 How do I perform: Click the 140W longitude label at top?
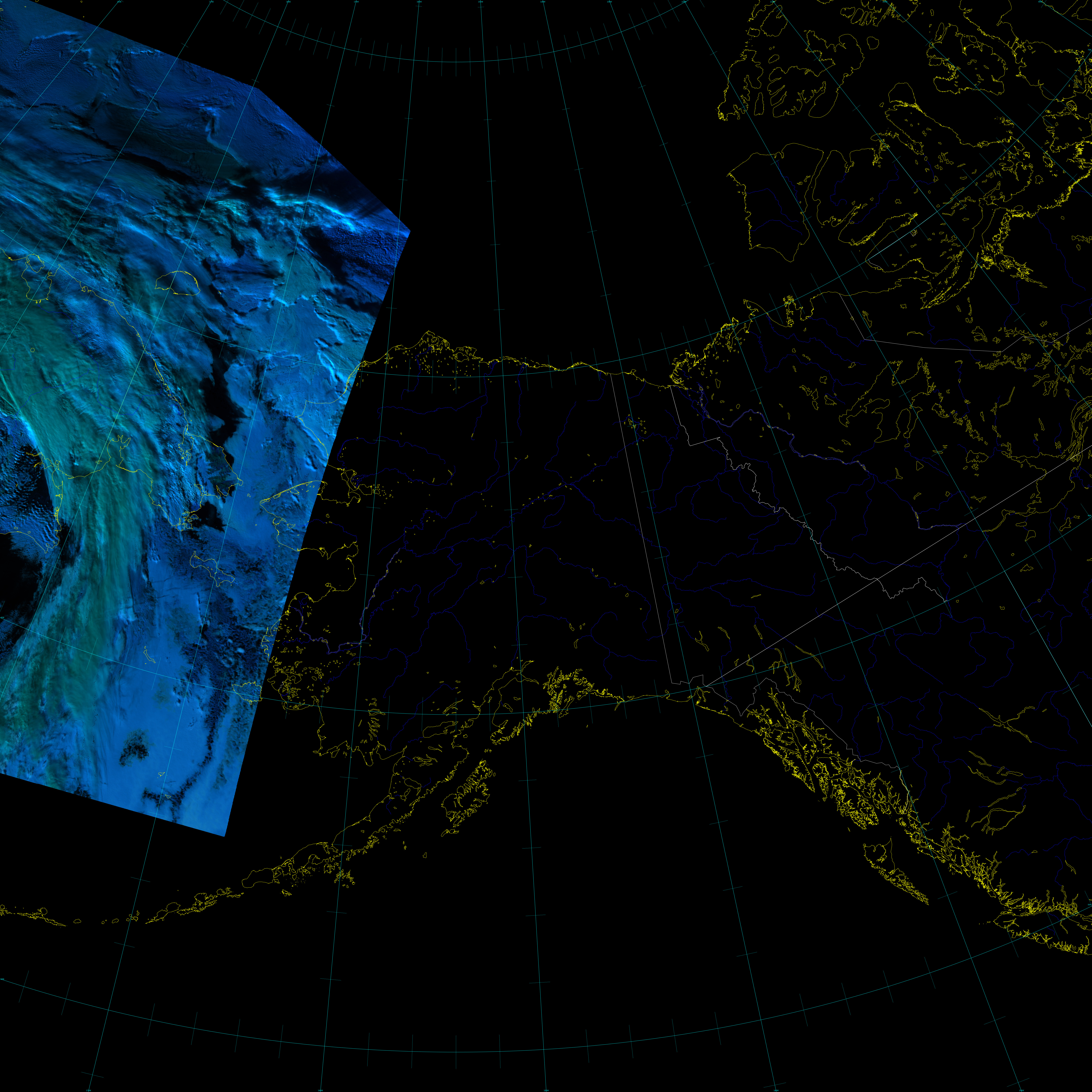click(x=543, y=2)
